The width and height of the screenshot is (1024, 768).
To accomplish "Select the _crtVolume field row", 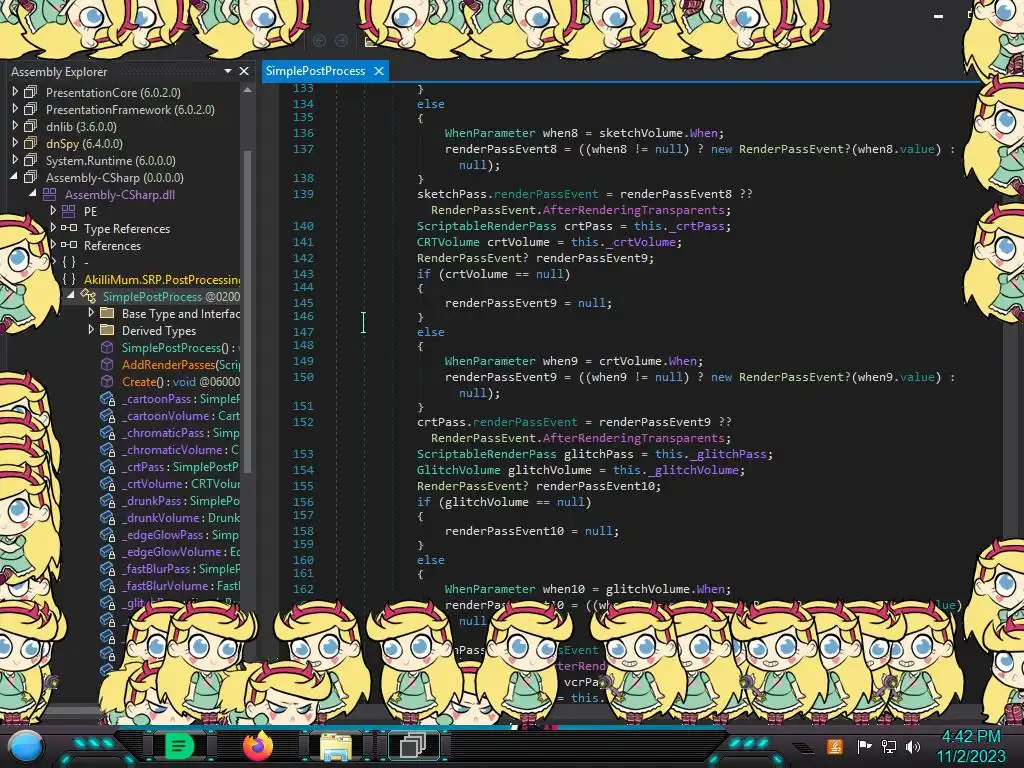I will 170,483.
